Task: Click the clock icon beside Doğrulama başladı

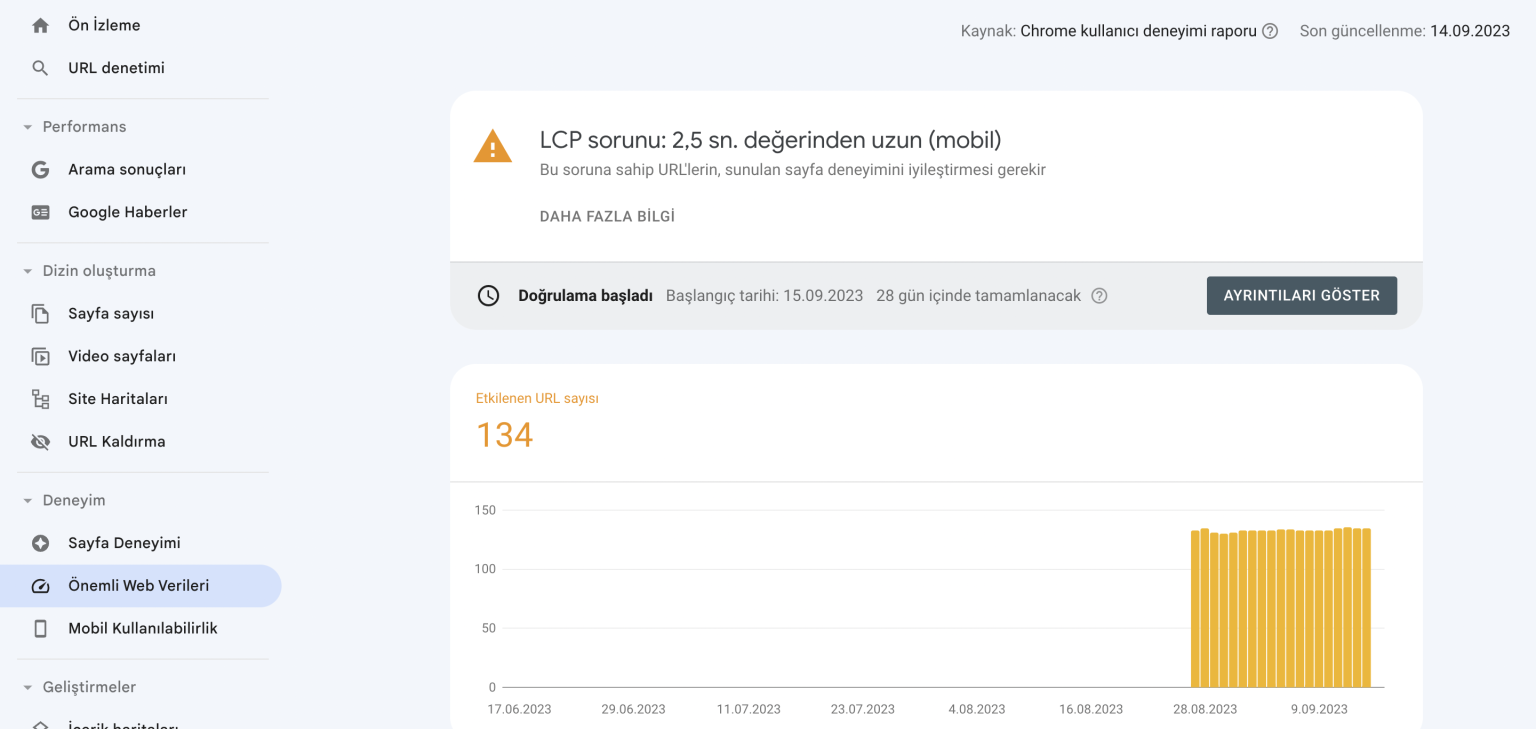Action: pos(488,295)
